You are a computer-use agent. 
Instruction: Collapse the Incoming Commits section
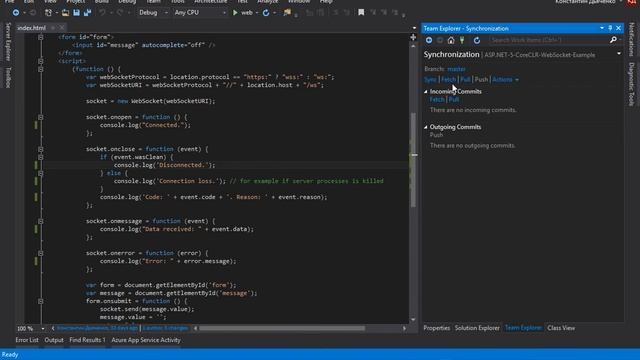click(x=426, y=91)
